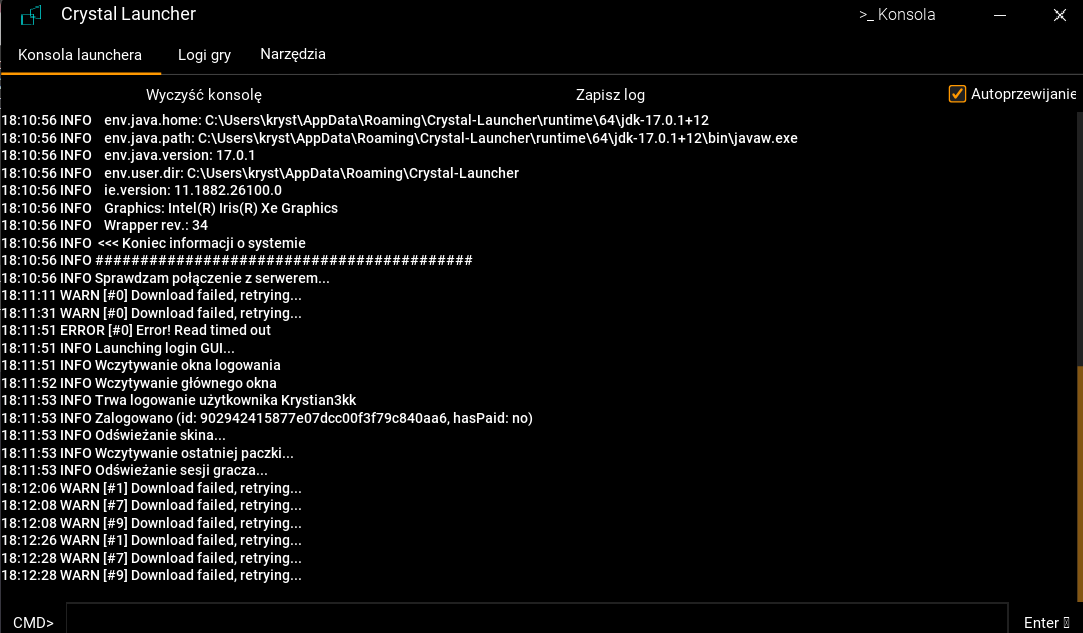Click the console vertical scrollbar thumb
1083x633 pixels.
(x=1079, y=480)
